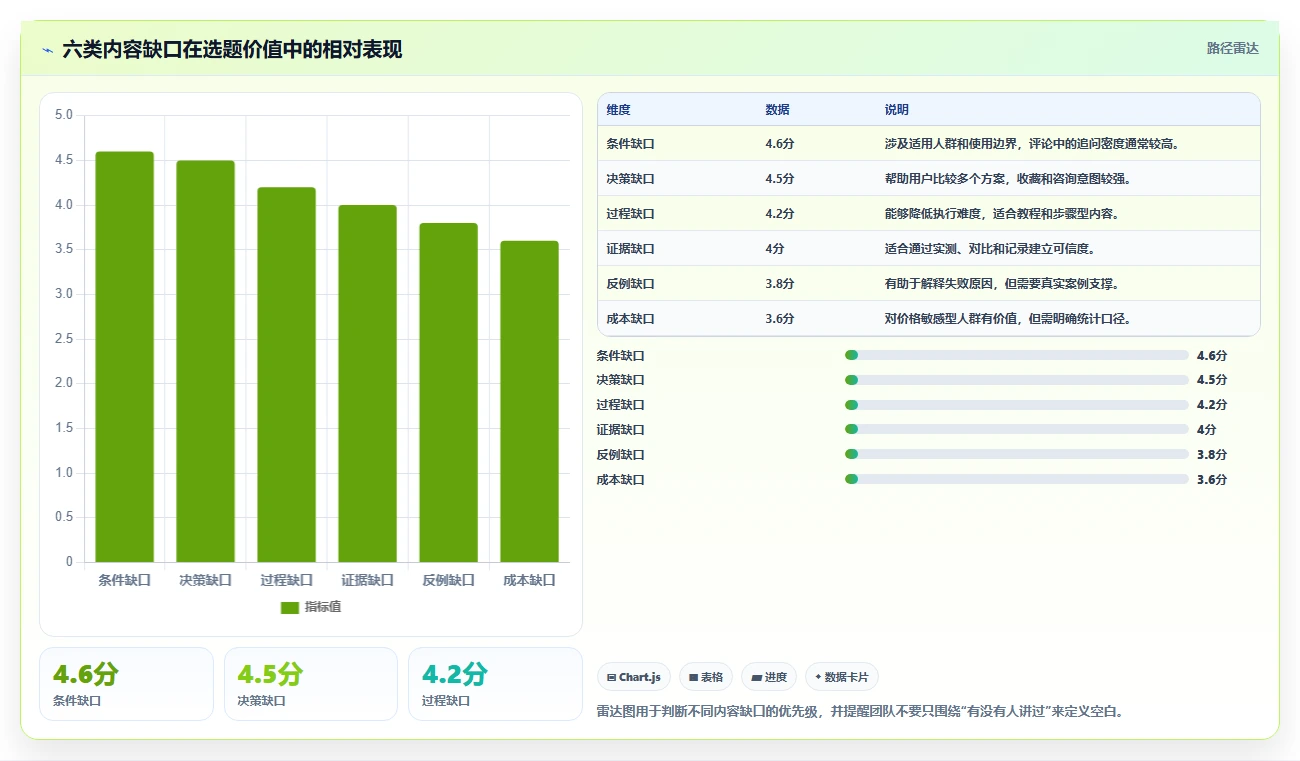Image resolution: width=1300 pixels, height=761 pixels.
Task: Select the 进度 tag chip
Action: click(x=769, y=677)
